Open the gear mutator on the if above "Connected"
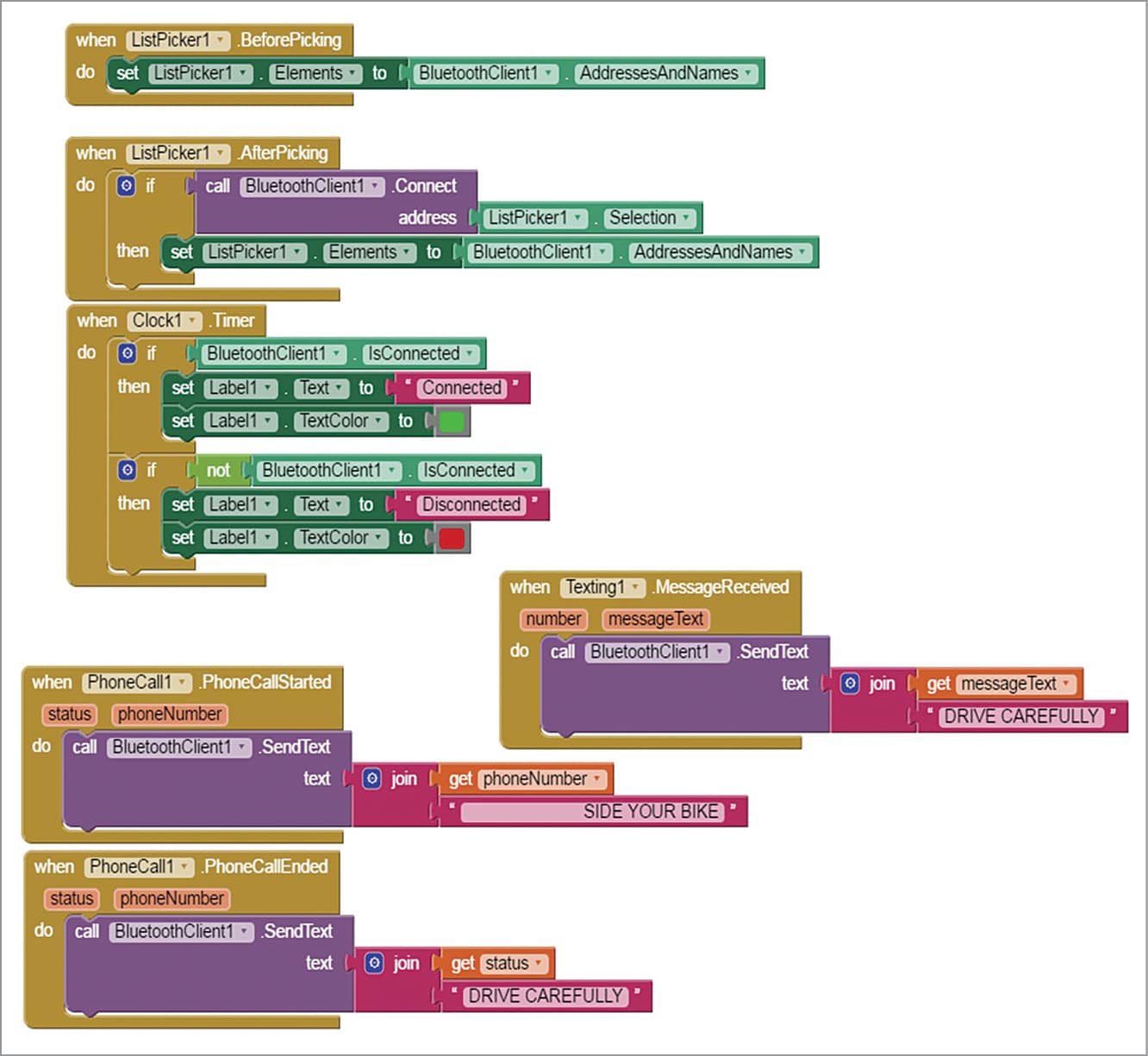Screen dimensions: 1148x1056 pyautogui.click(x=128, y=353)
